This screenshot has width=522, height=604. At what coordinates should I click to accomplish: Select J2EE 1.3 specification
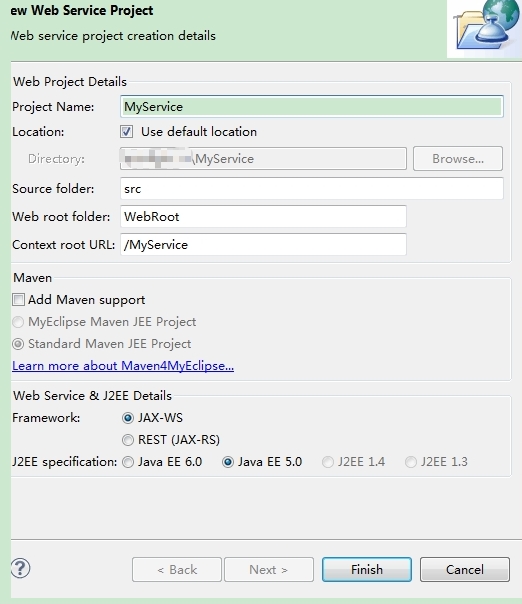point(411,462)
